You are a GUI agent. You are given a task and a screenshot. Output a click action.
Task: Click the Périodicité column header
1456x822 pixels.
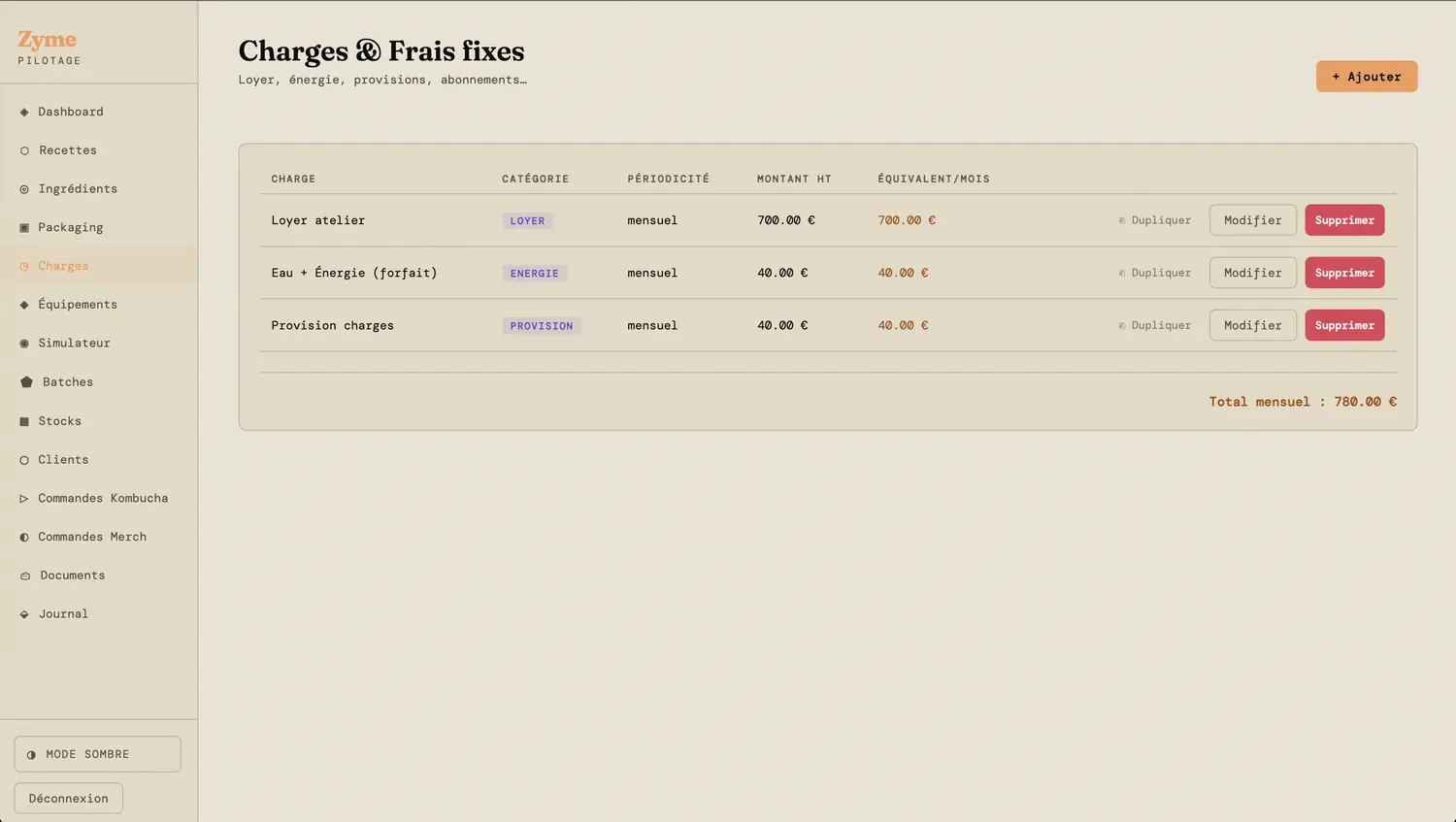668,179
